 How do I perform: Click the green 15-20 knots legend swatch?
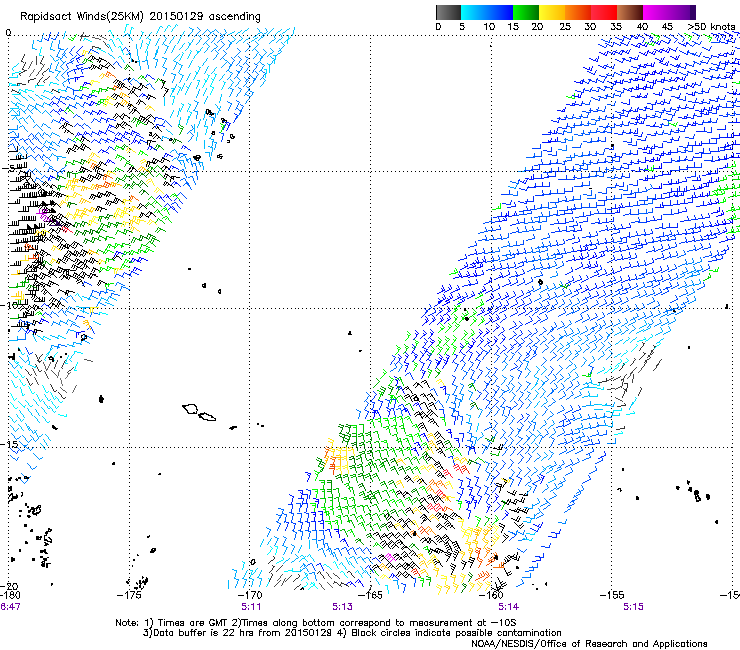tap(526, 12)
